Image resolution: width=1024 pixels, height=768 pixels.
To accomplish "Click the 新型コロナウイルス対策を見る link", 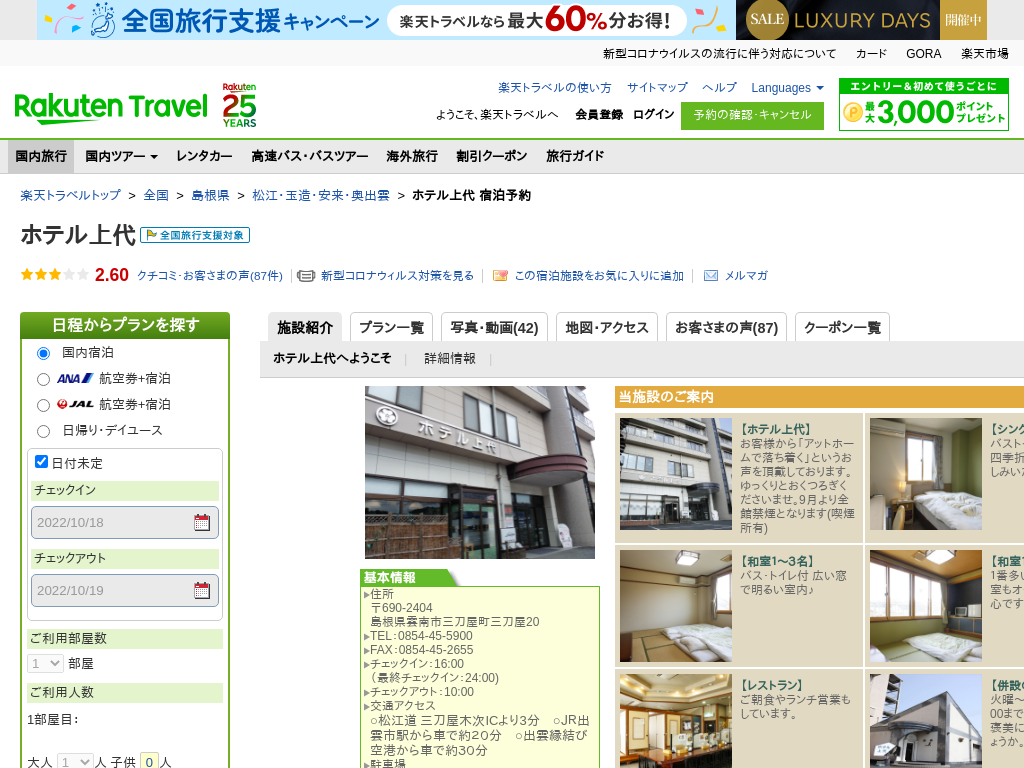I will click(397, 276).
